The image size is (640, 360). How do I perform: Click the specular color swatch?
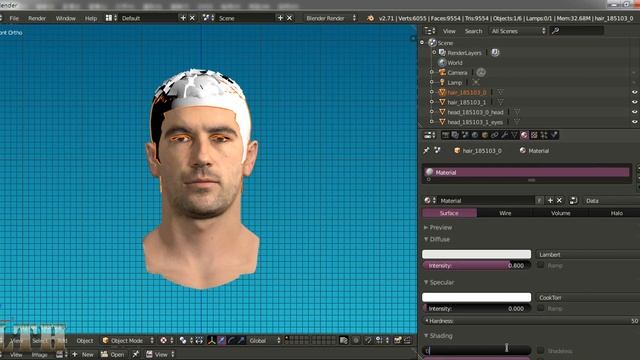tap(476, 297)
